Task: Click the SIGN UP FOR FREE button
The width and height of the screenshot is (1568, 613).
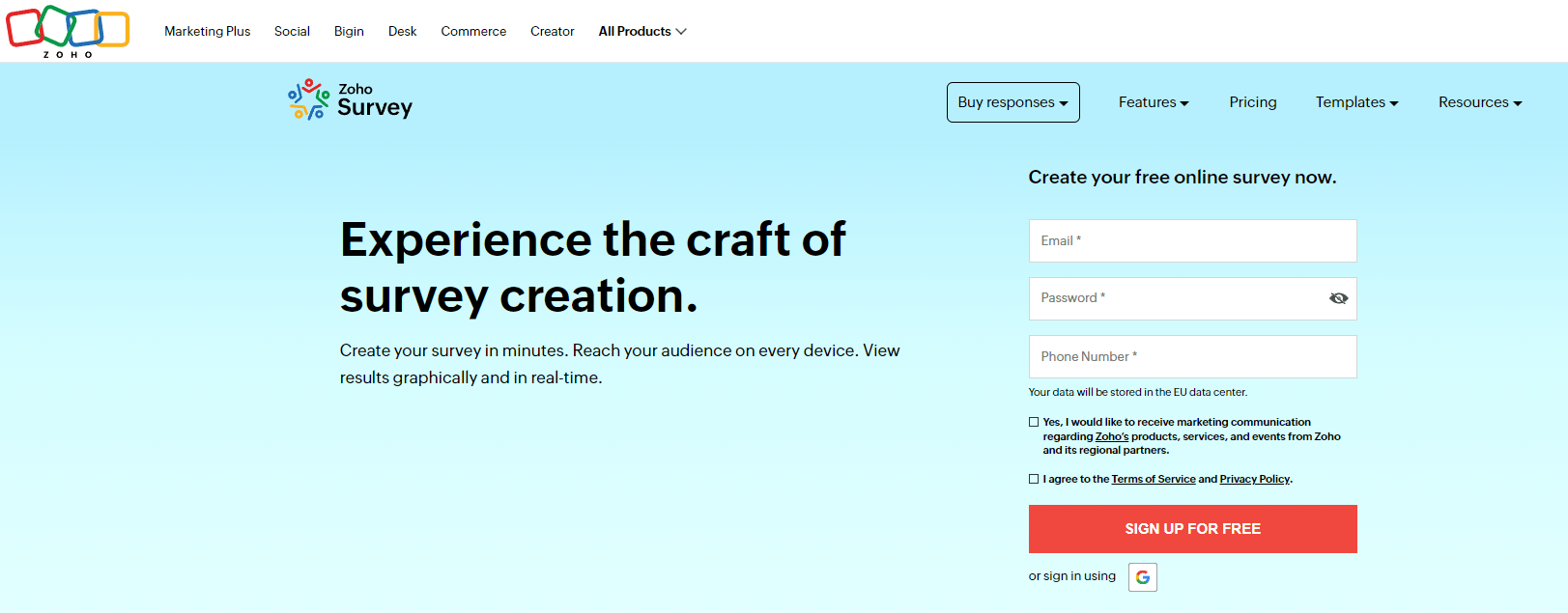Action: coord(1192,529)
